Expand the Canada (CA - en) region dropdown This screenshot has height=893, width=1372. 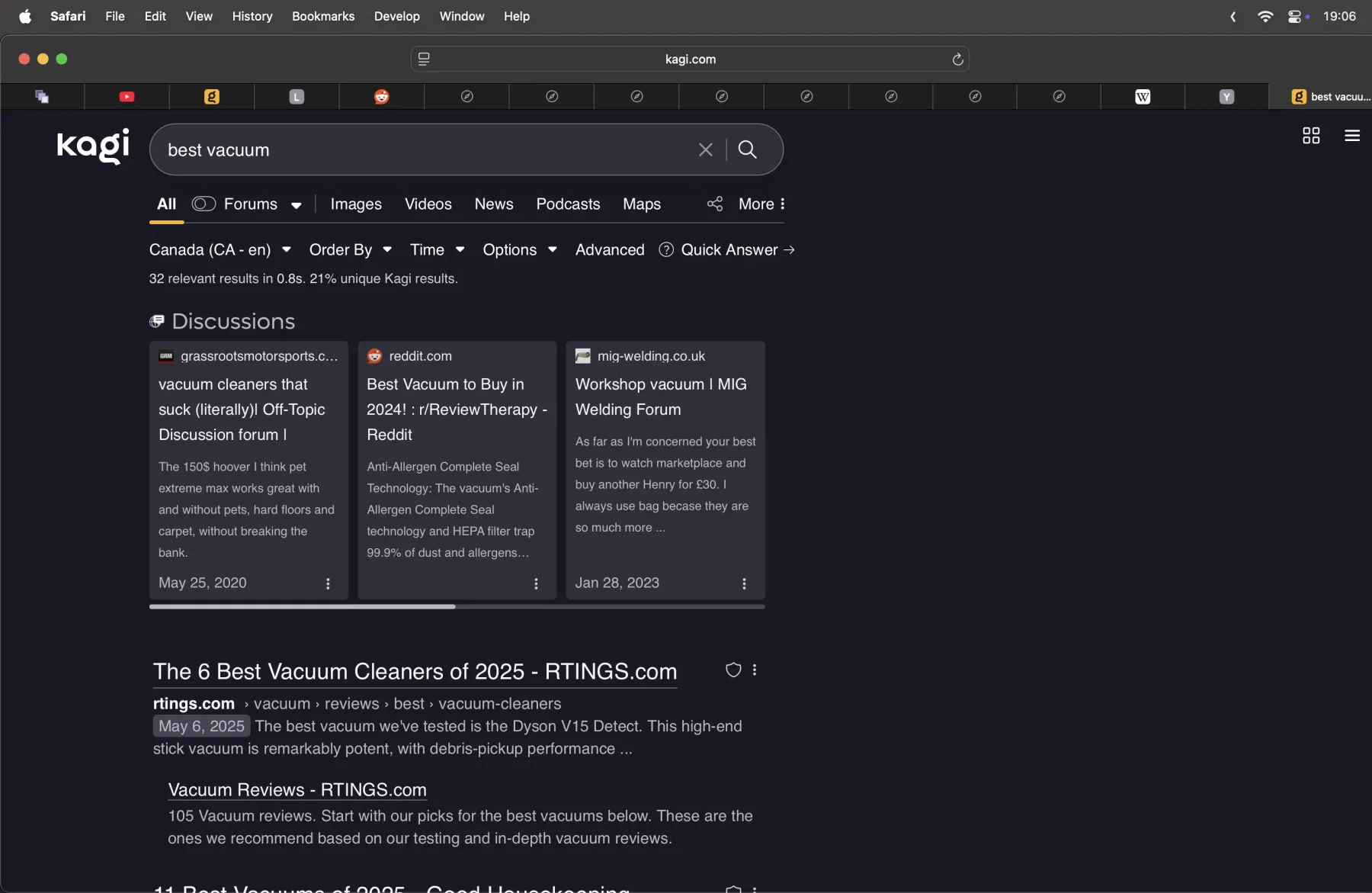pyautogui.click(x=220, y=250)
